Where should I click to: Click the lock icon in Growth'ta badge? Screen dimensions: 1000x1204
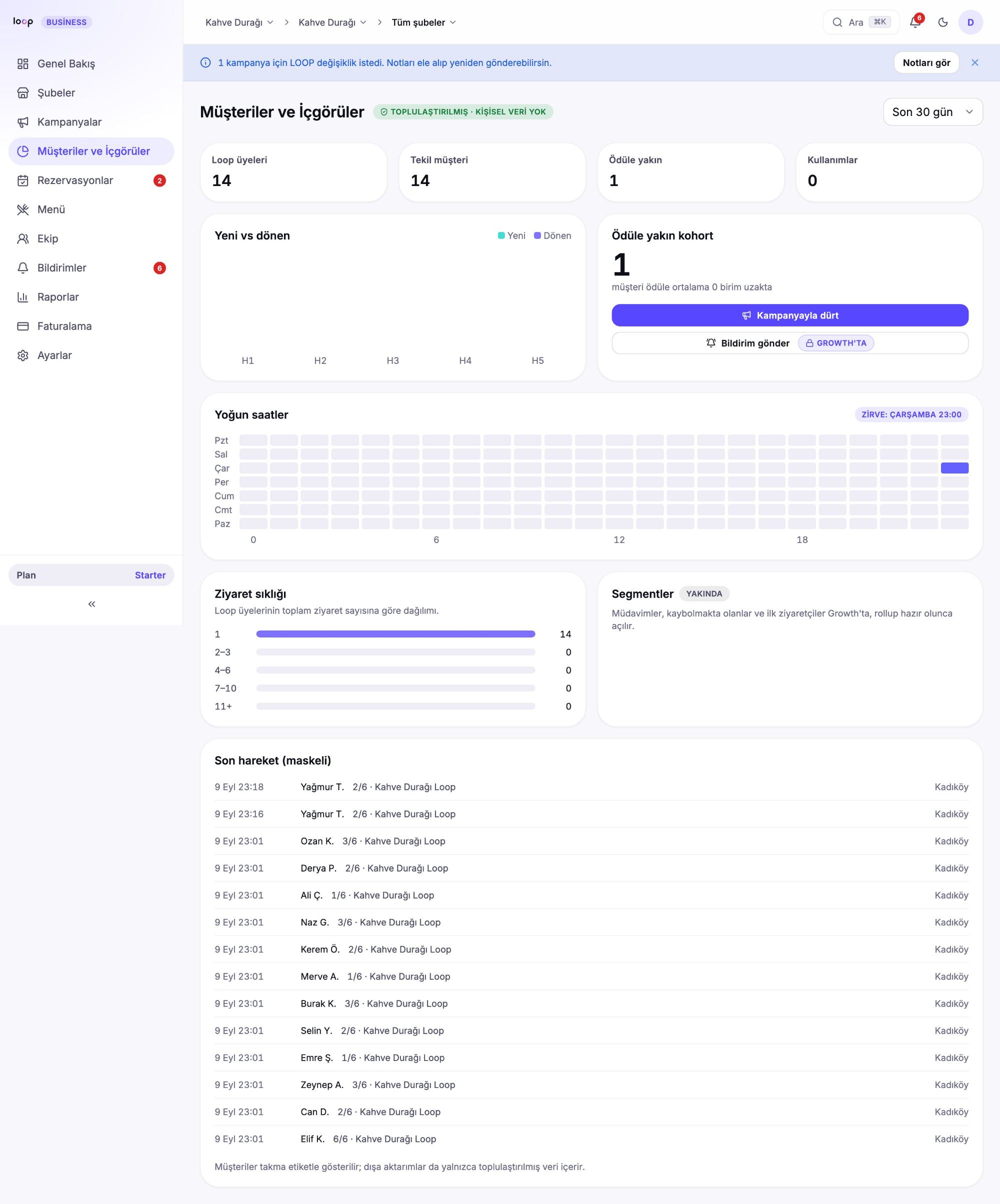pyautogui.click(x=809, y=343)
